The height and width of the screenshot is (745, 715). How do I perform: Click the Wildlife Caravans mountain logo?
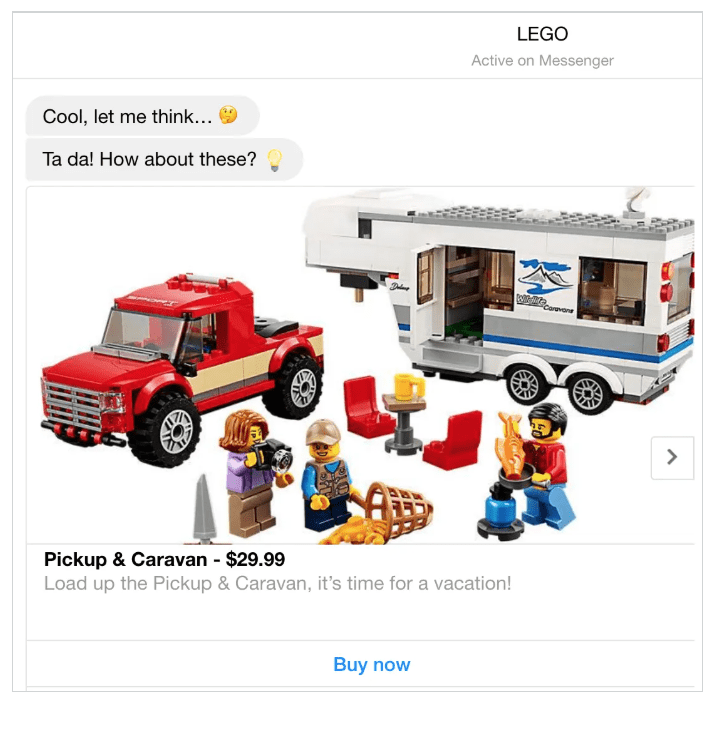(545, 285)
